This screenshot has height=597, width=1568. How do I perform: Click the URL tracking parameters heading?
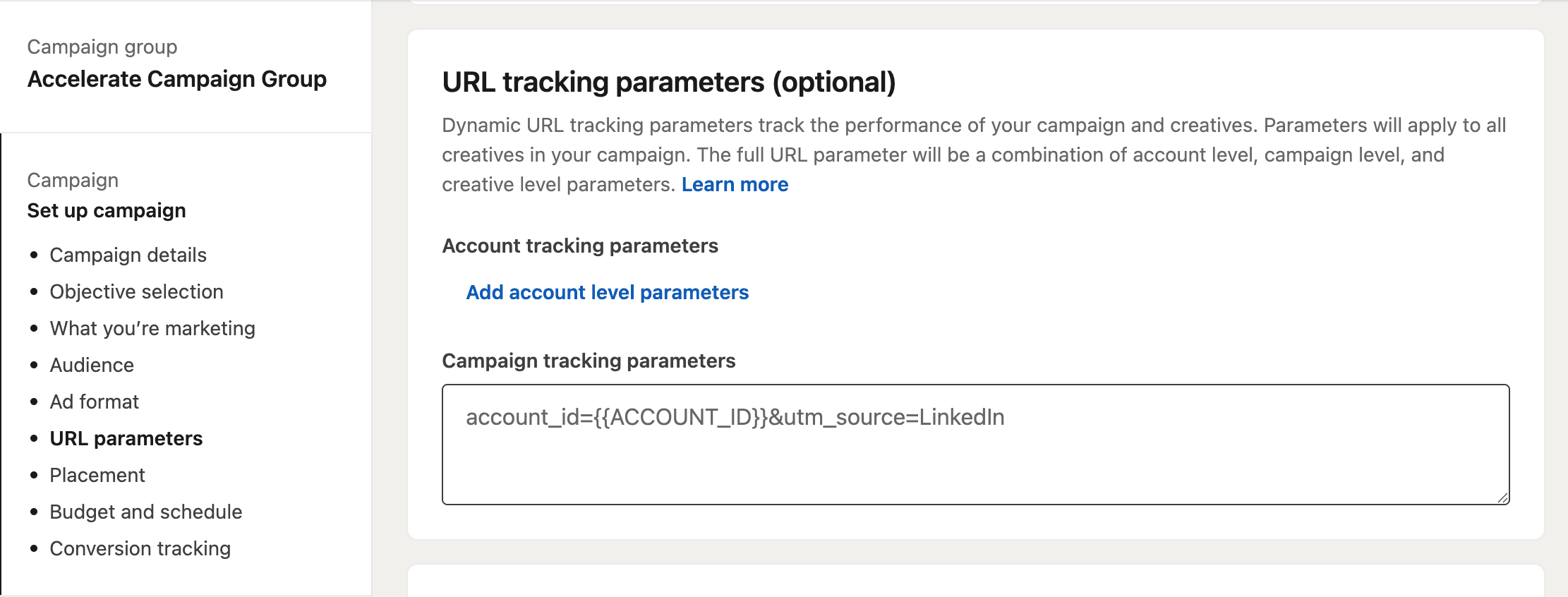tap(668, 82)
